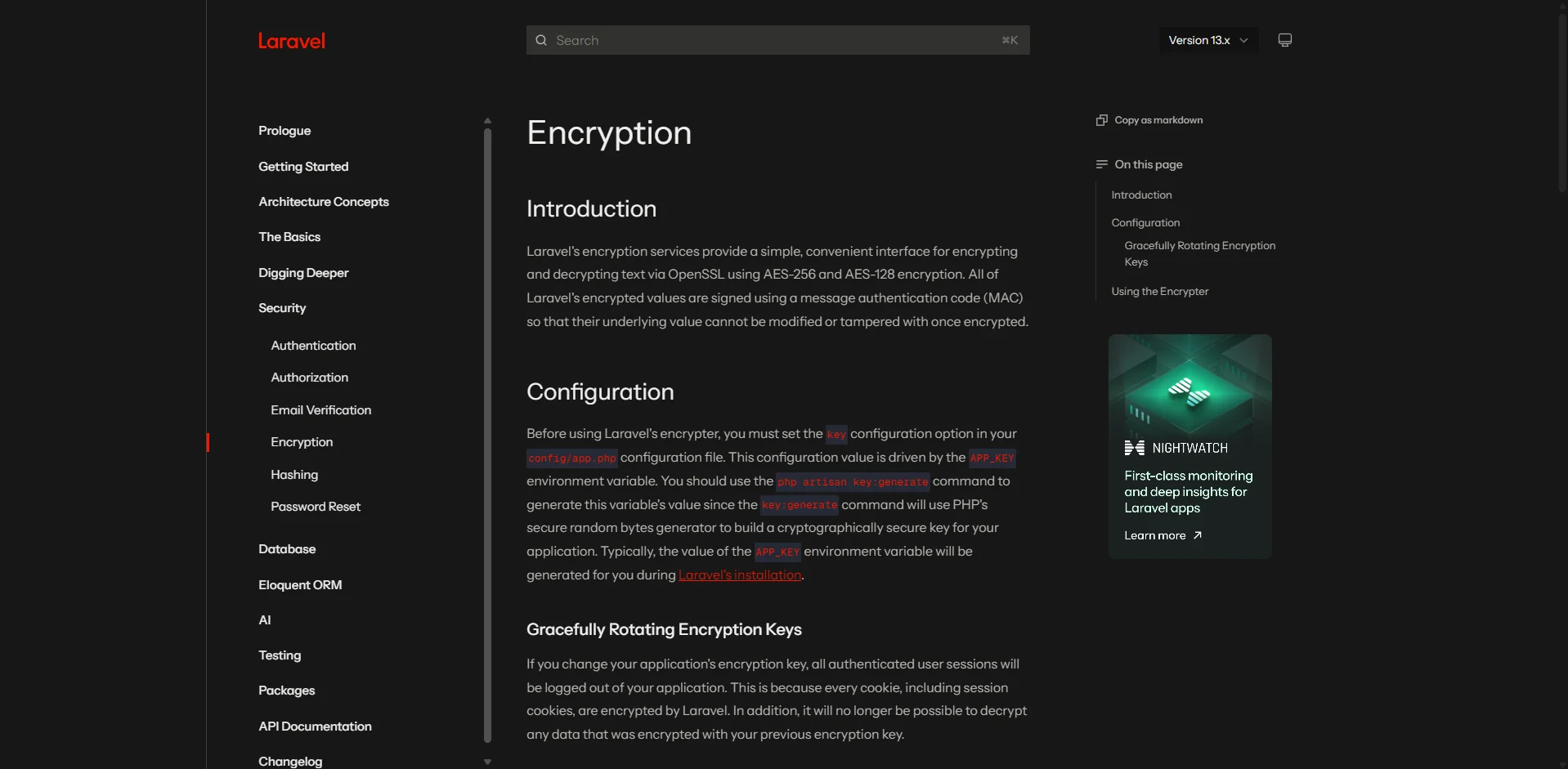Screen dimensions: 1568x769
Task: Click the config/app.php code text
Action: tap(572, 458)
